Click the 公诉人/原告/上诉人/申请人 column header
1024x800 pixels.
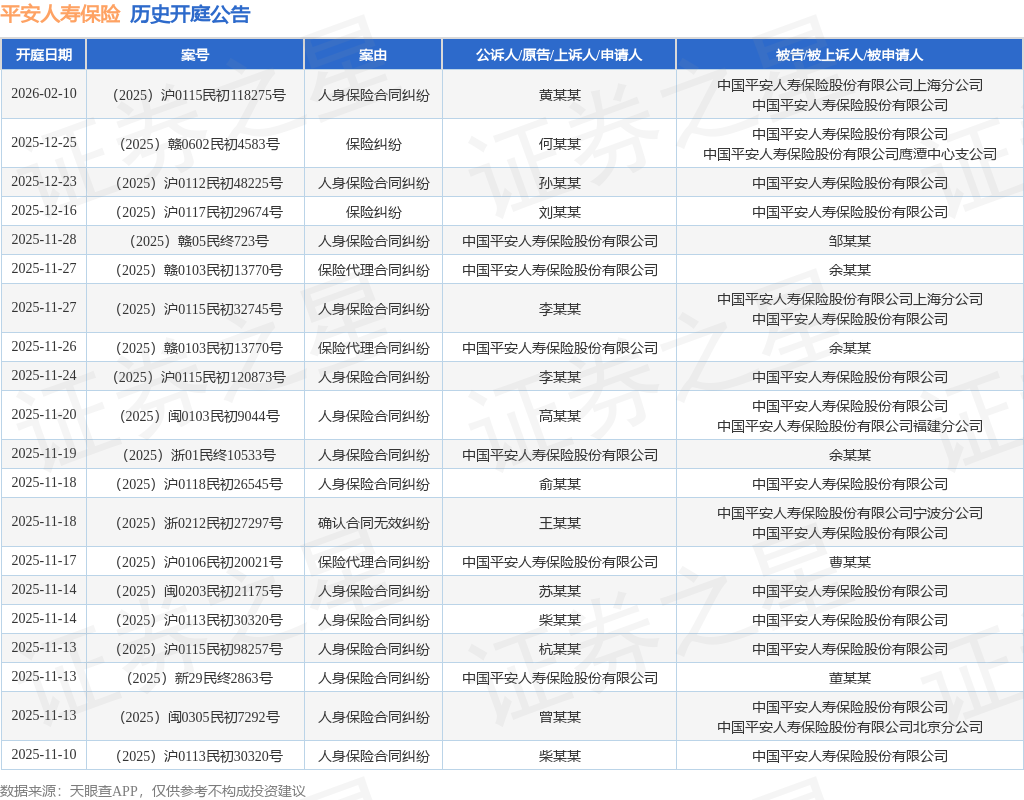[559, 55]
